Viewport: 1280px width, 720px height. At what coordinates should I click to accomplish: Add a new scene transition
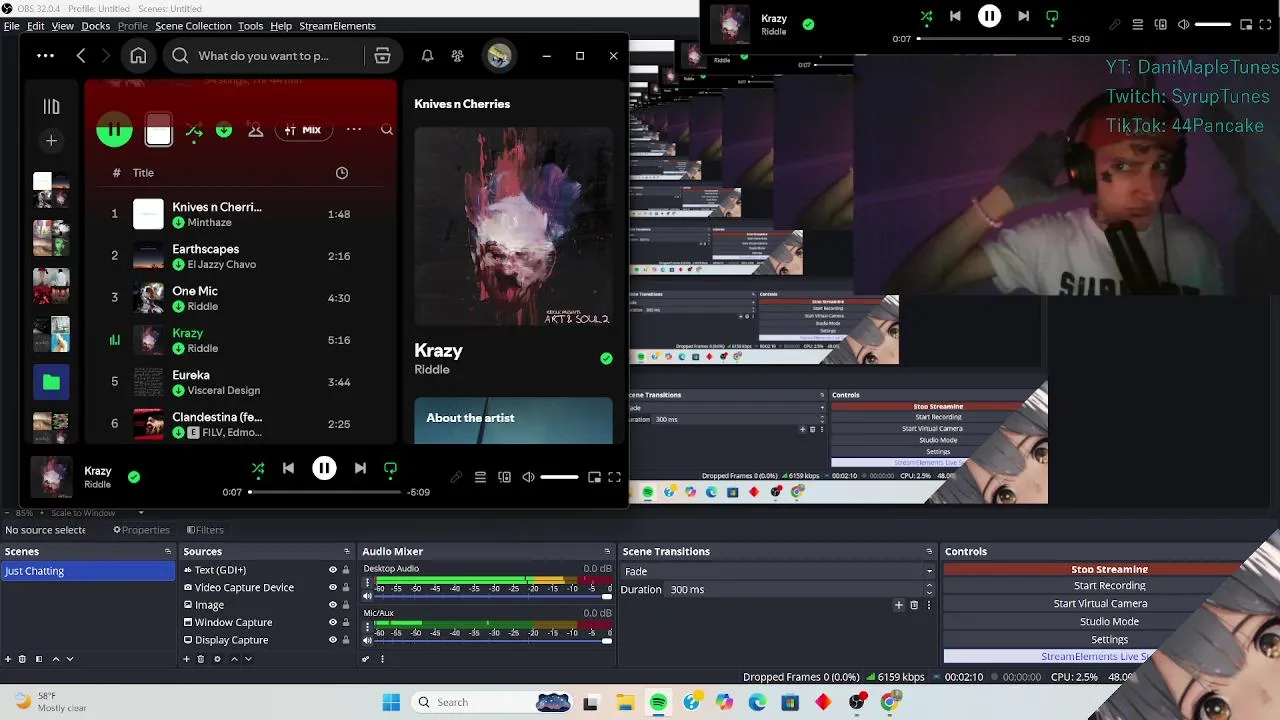(898, 605)
